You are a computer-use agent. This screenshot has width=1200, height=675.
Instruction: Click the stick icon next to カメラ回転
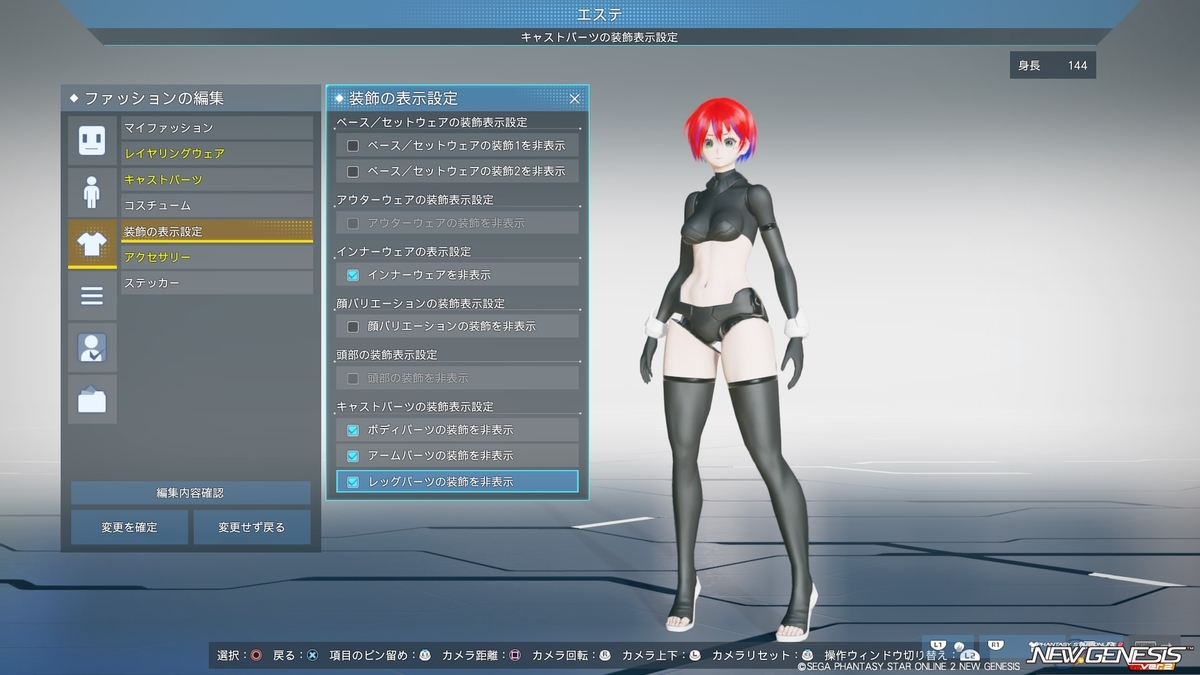tap(605, 656)
